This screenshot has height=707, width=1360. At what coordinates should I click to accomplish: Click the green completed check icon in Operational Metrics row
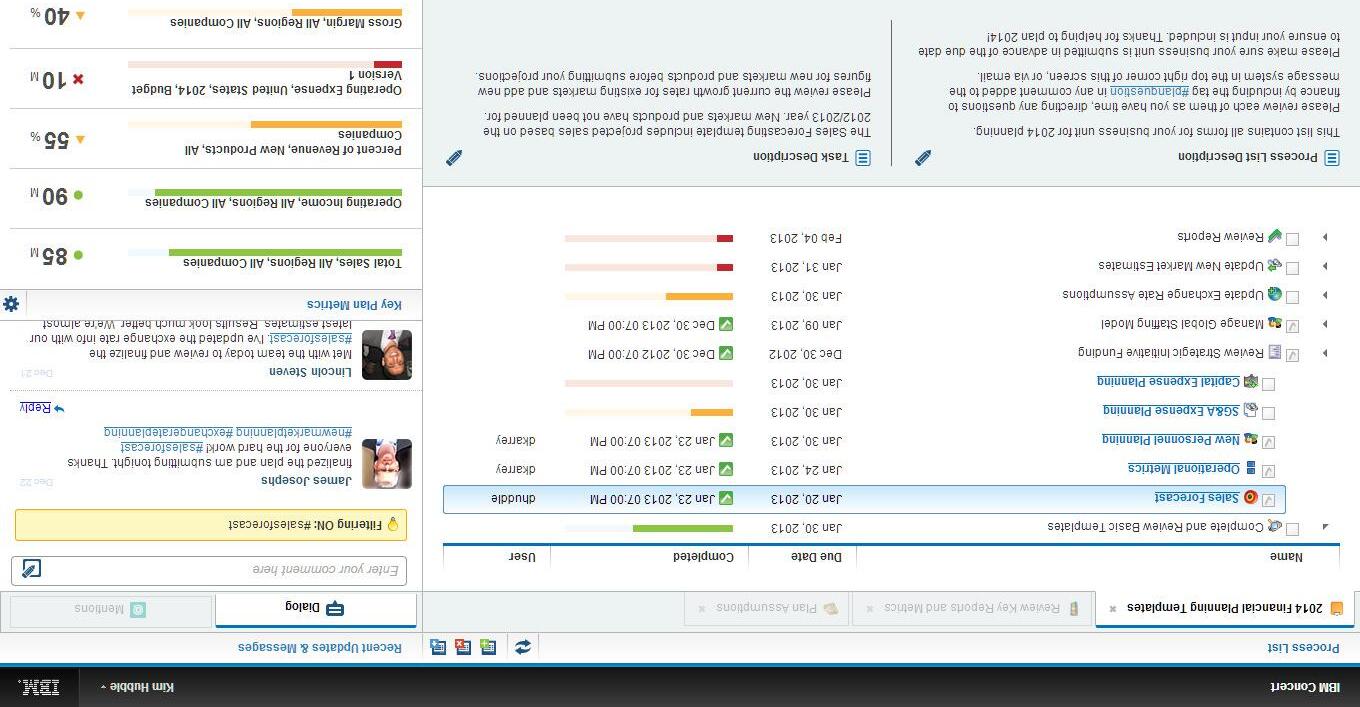click(x=726, y=469)
